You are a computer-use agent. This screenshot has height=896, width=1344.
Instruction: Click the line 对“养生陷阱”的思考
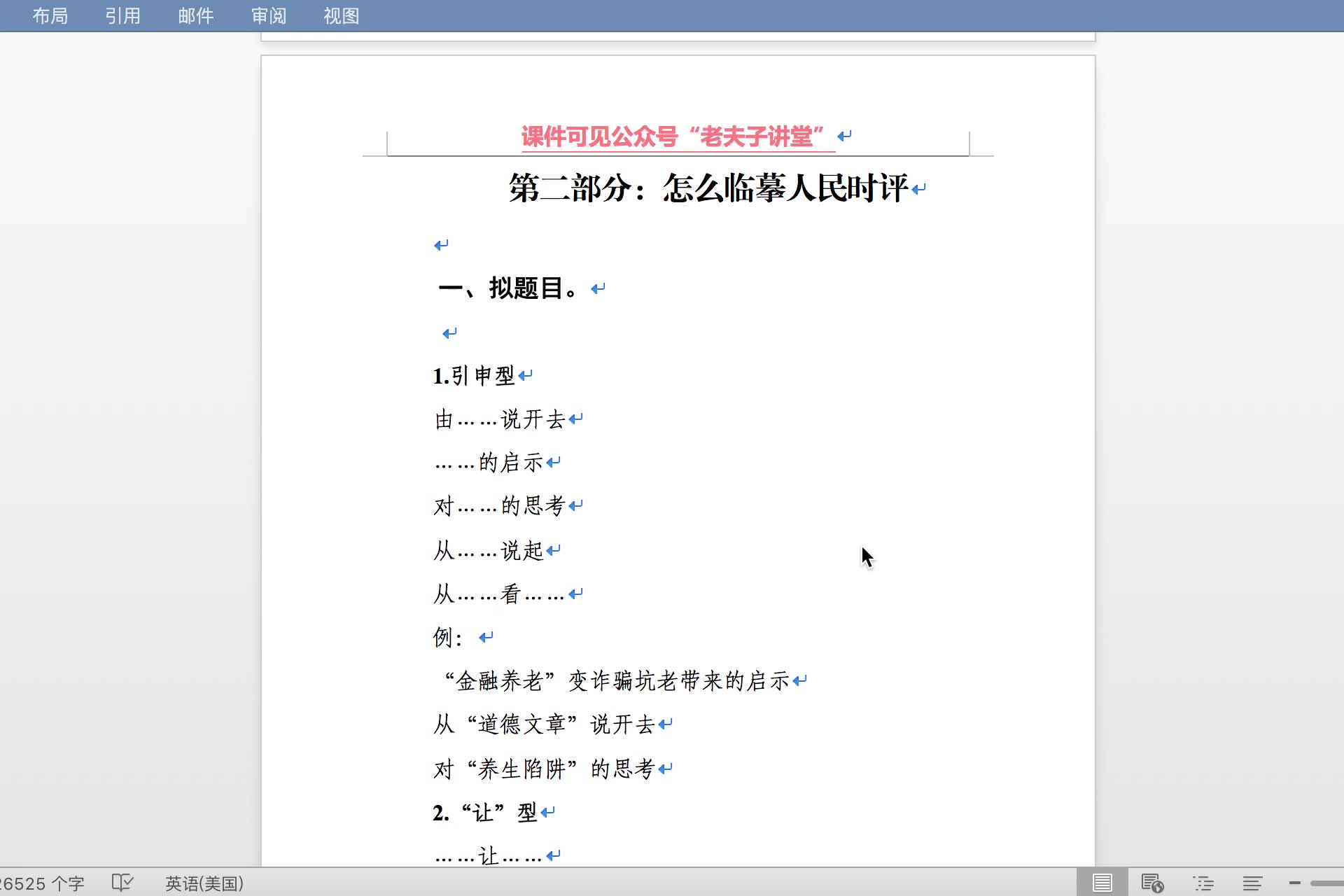(x=545, y=769)
